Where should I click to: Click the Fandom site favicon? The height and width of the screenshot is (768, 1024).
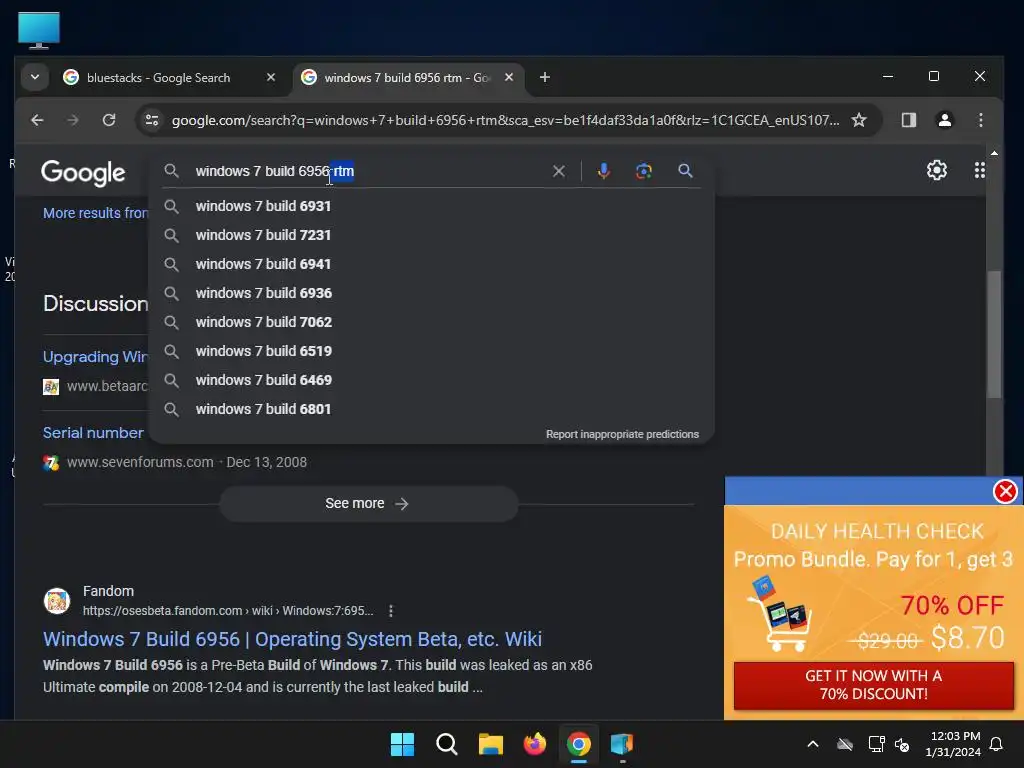coord(57,601)
